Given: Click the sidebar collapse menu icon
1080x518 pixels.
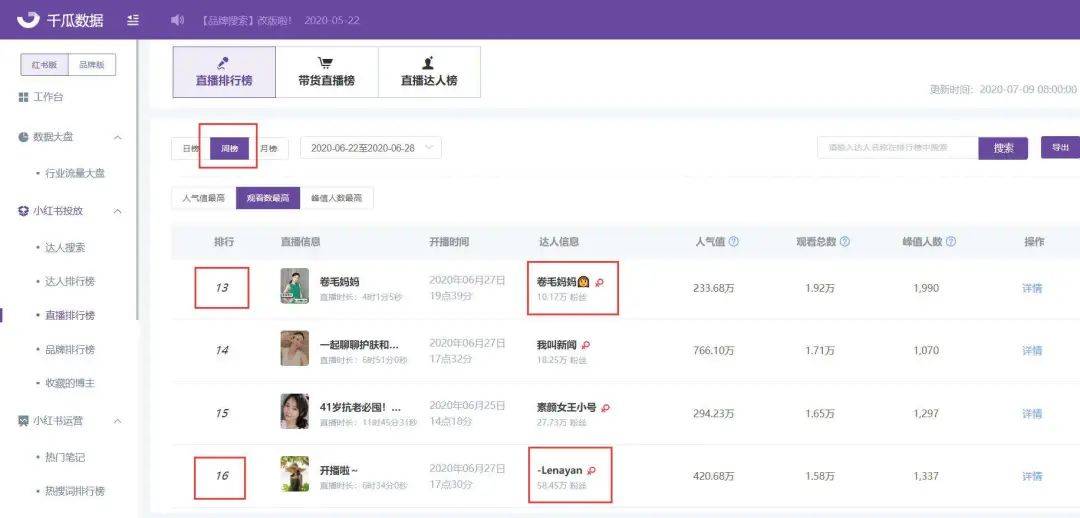Looking at the screenshot, I should pyautogui.click(x=133, y=20).
